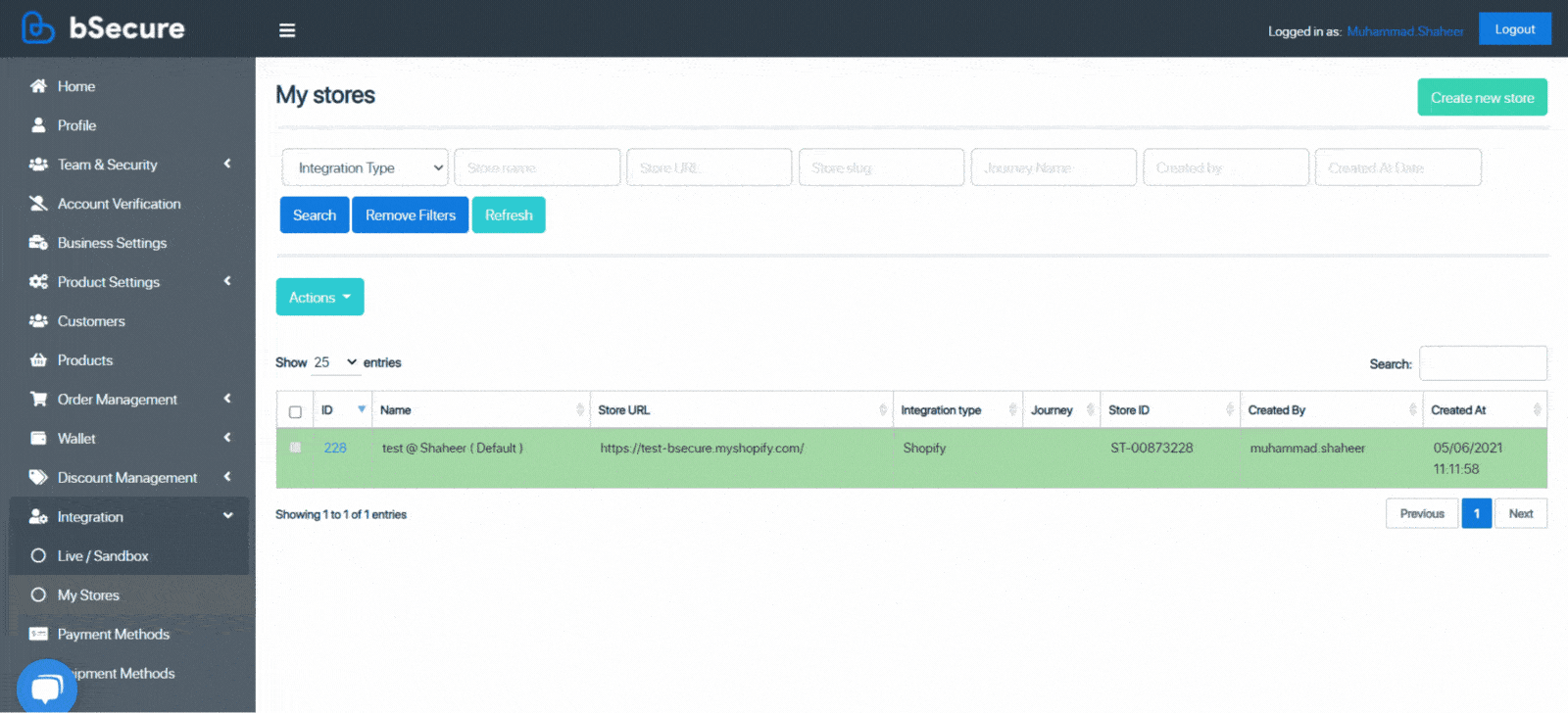The width and height of the screenshot is (1568, 713).
Task: Expand Discount Management submenu chevron
Action: 227,477
